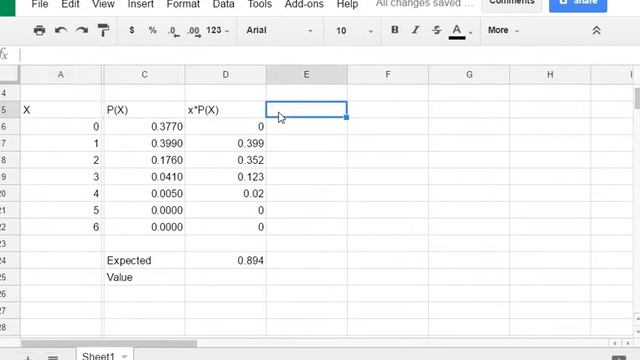Toggle strikethrough formatting
640x360 pixels.
436,30
